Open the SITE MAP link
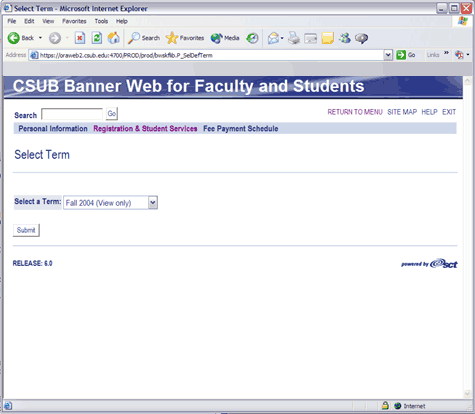This screenshot has height=414, width=475. tap(402, 112)
